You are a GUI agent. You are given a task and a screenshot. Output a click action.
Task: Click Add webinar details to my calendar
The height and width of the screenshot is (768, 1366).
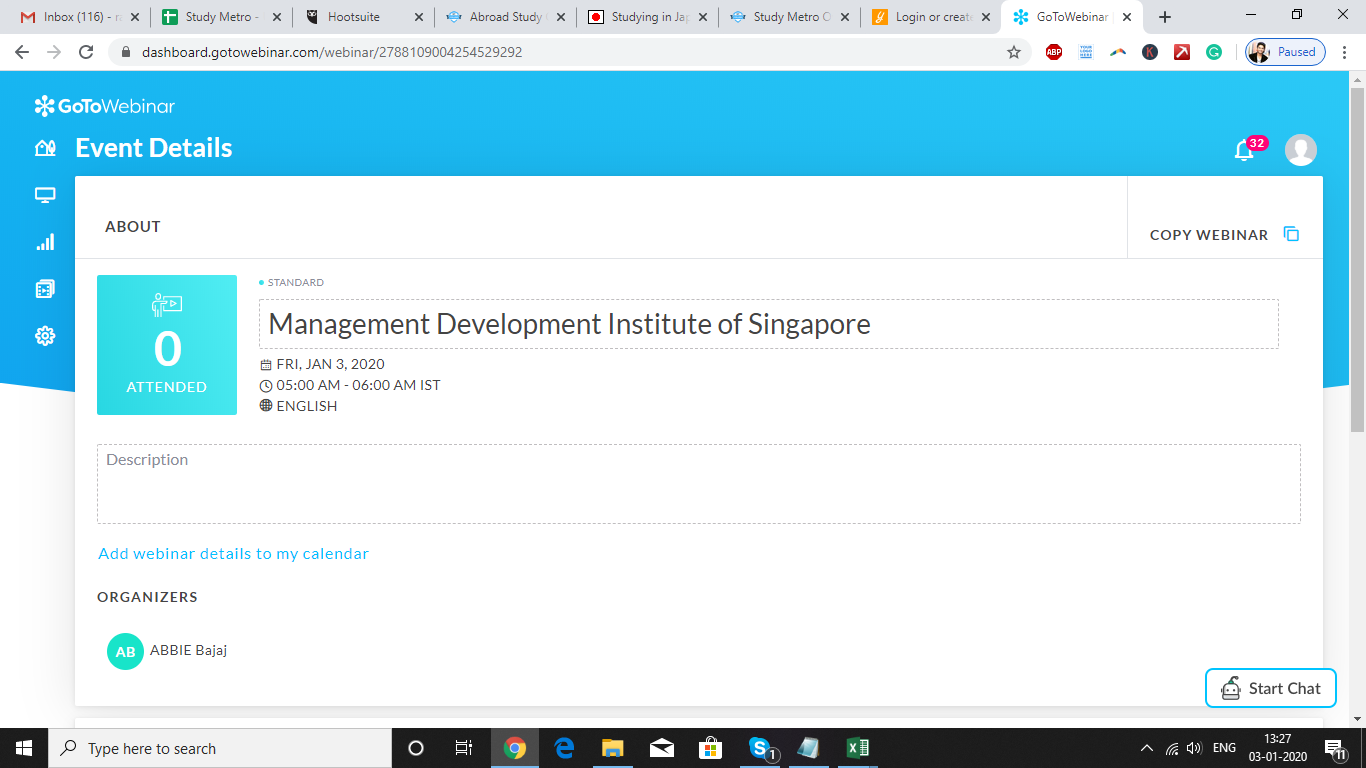click(233, 554)
